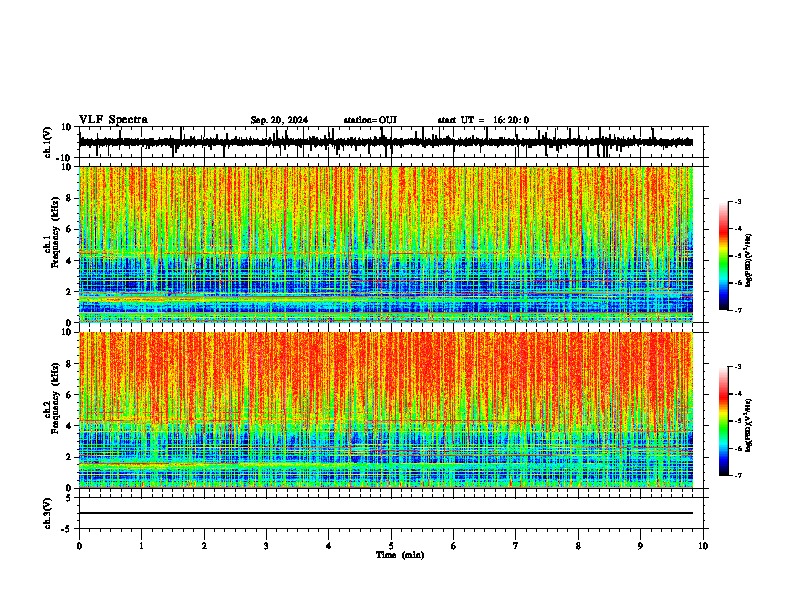The image size is (792, 612).
Task: Click the "2" kHz tick on ch.1 frequency axis
Action: (x=70, y=292)
